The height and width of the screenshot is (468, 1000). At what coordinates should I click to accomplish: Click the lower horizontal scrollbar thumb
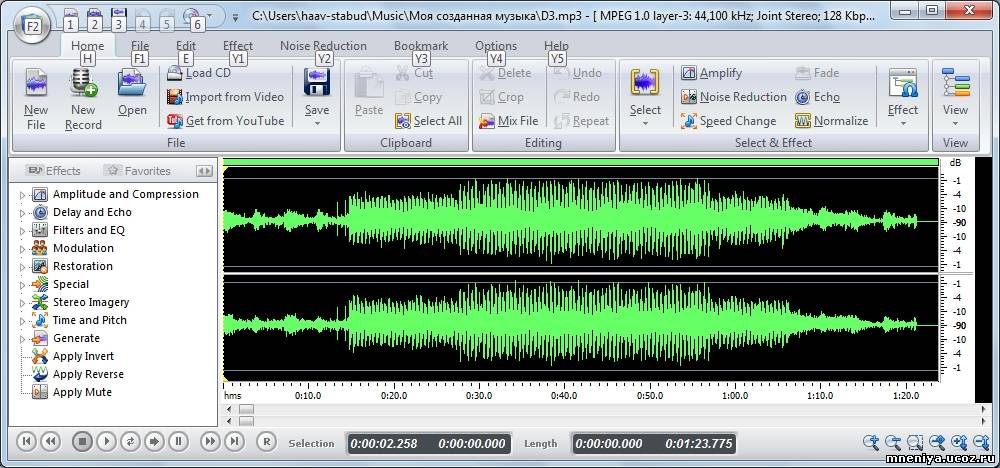[246, 421]
